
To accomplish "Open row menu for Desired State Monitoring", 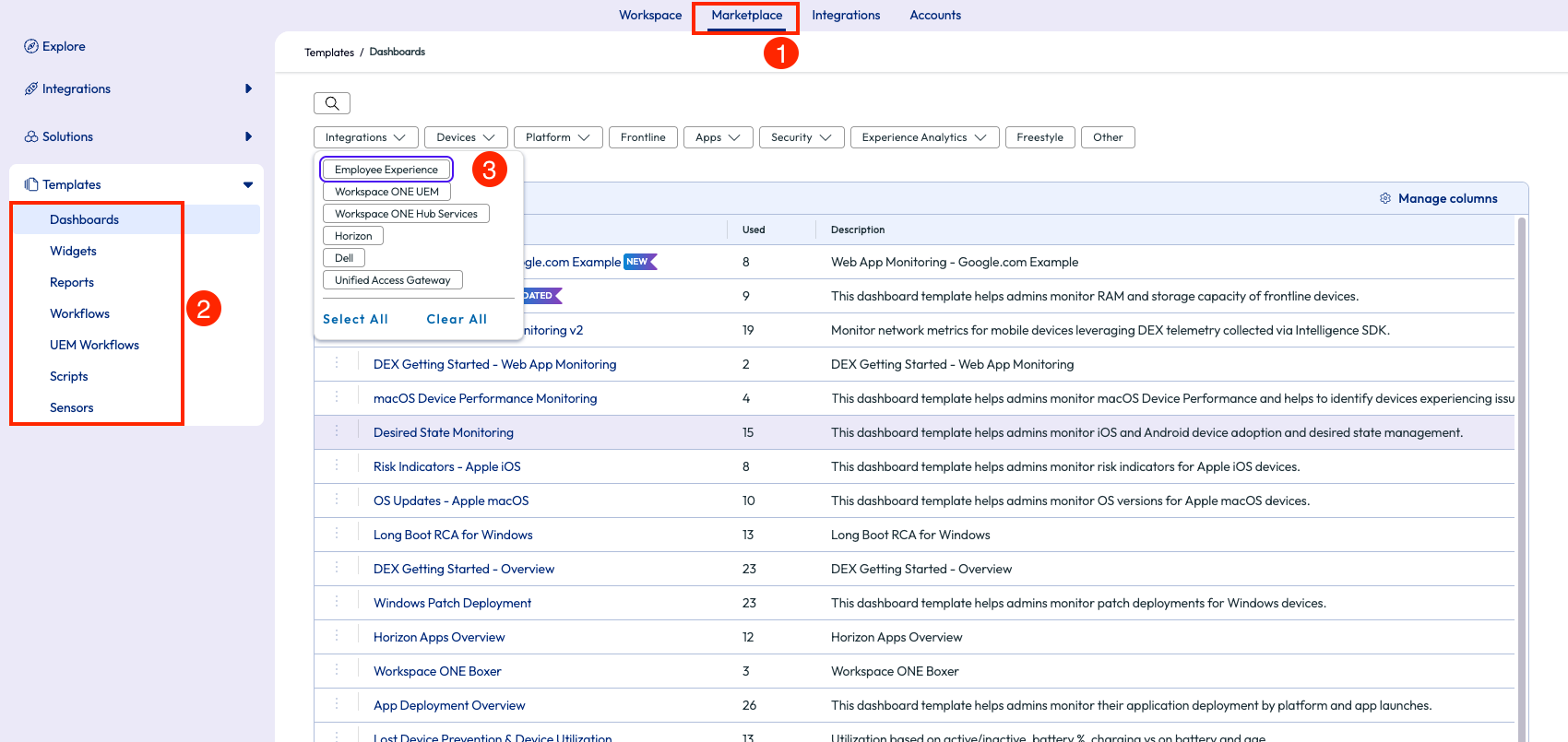I will [337, 431].
